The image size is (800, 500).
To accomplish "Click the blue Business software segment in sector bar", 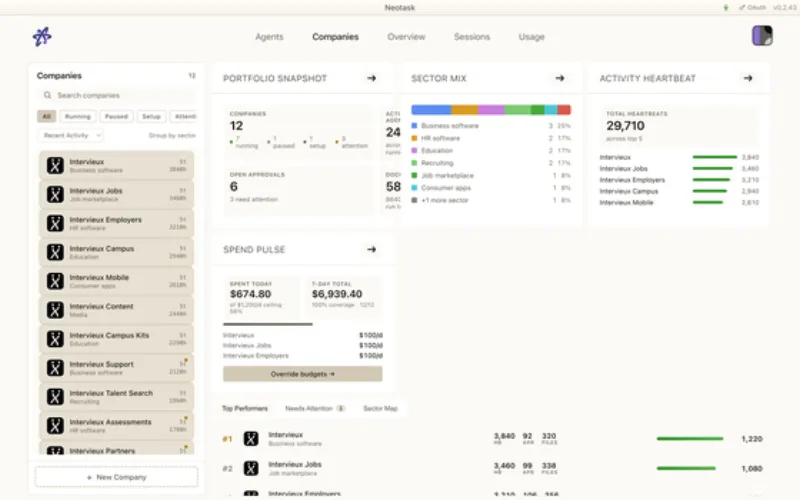I will [x=431, y=110].
